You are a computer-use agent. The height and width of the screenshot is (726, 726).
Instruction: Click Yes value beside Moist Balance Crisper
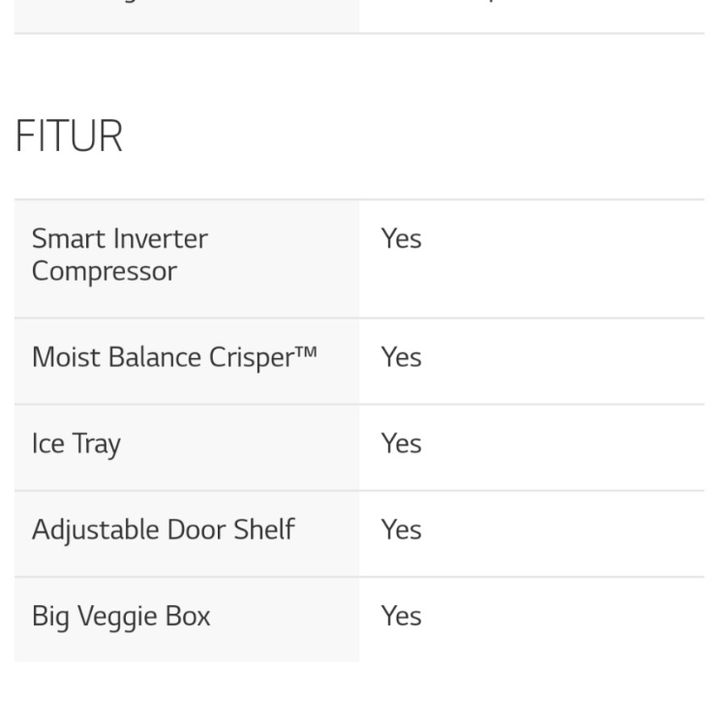tap(401, 357)
